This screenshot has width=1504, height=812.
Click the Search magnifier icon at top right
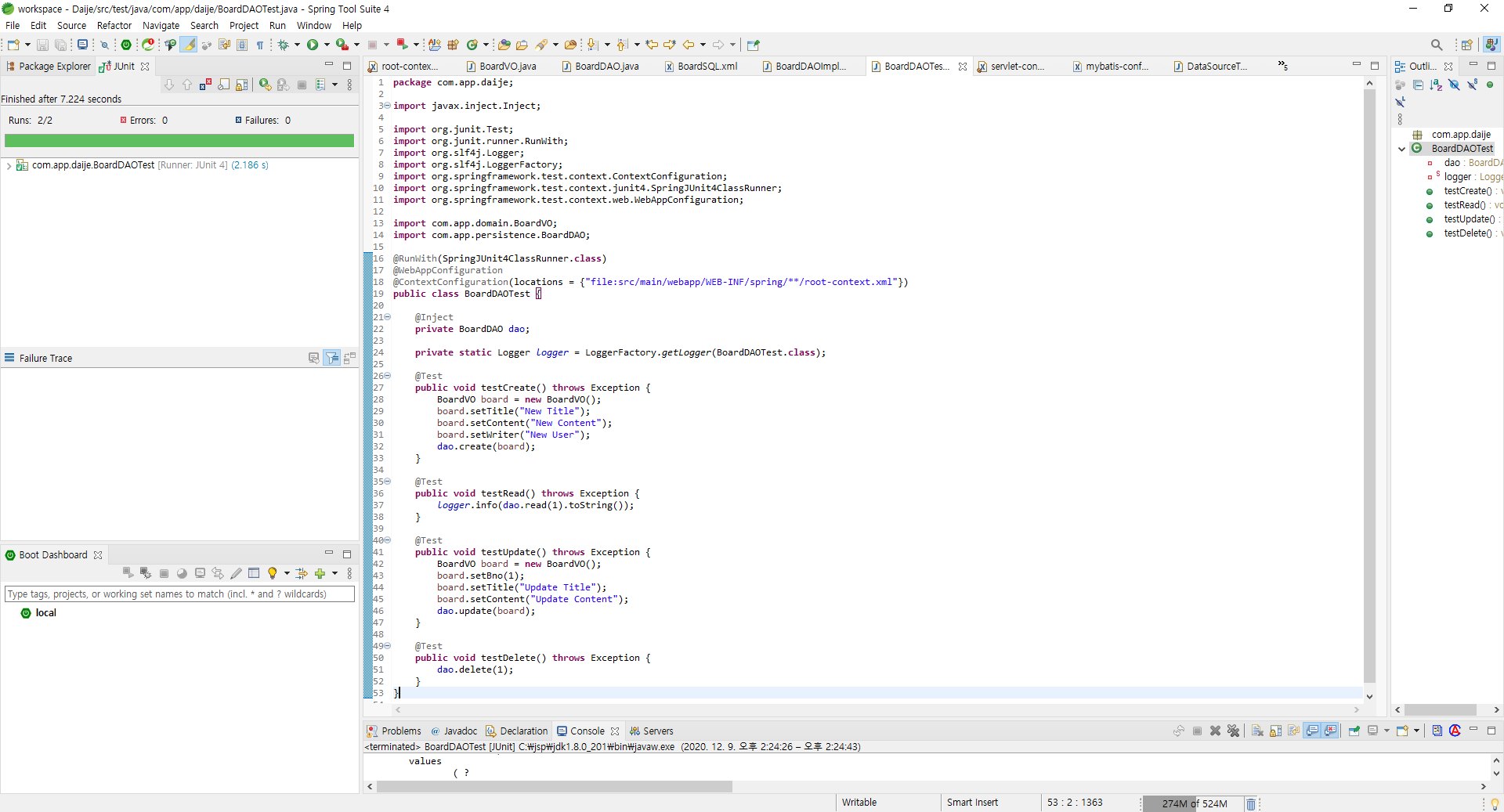click(x=1436, y=45)
